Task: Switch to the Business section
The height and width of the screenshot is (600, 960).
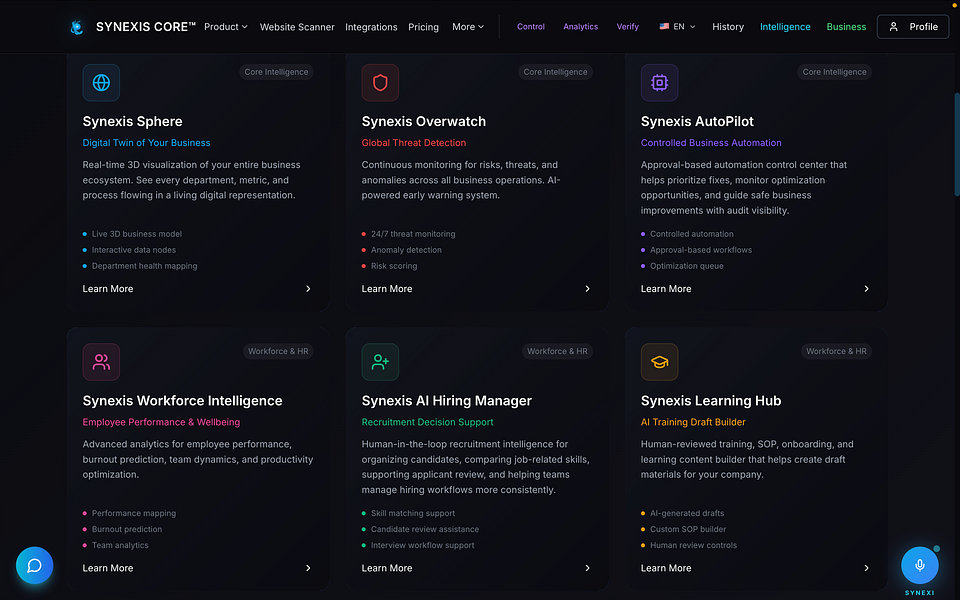Action: point(846,27)
